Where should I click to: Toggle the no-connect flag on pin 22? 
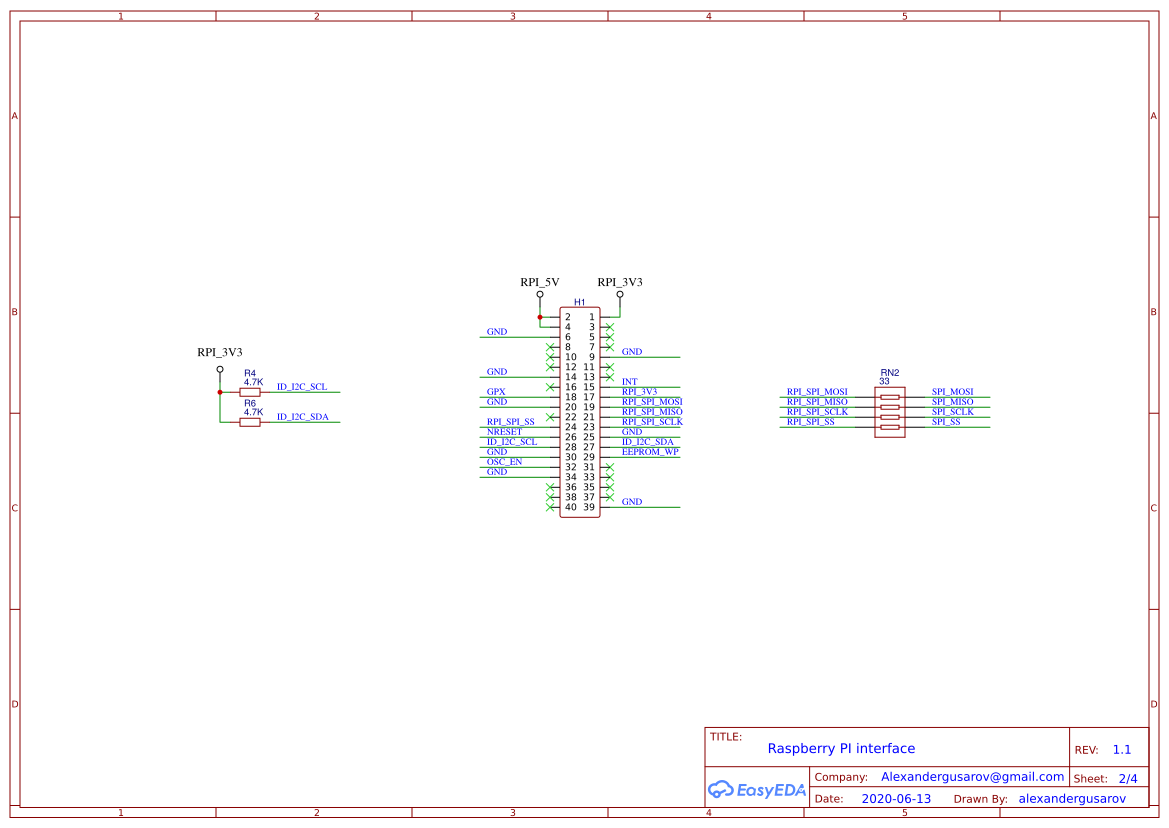pyautogui.click(x=550, y=416)
